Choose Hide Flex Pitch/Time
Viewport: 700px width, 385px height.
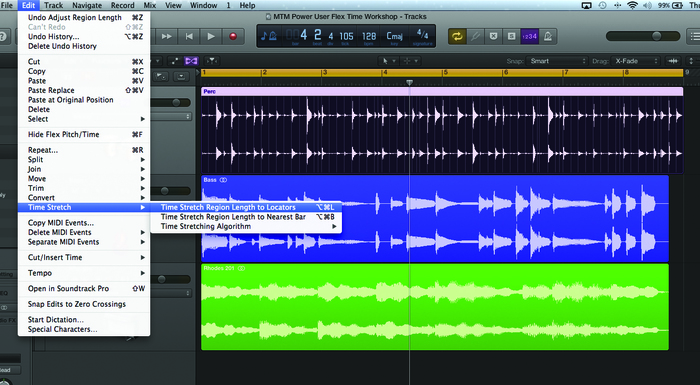tap(84, 134)
